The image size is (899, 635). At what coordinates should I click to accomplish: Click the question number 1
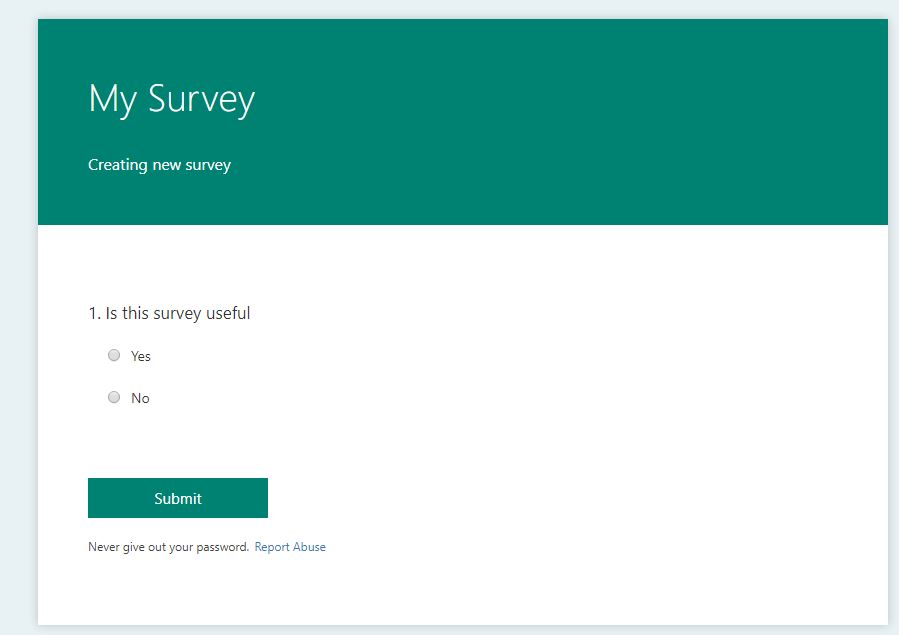pyautogui.click(x=92, y=313)
